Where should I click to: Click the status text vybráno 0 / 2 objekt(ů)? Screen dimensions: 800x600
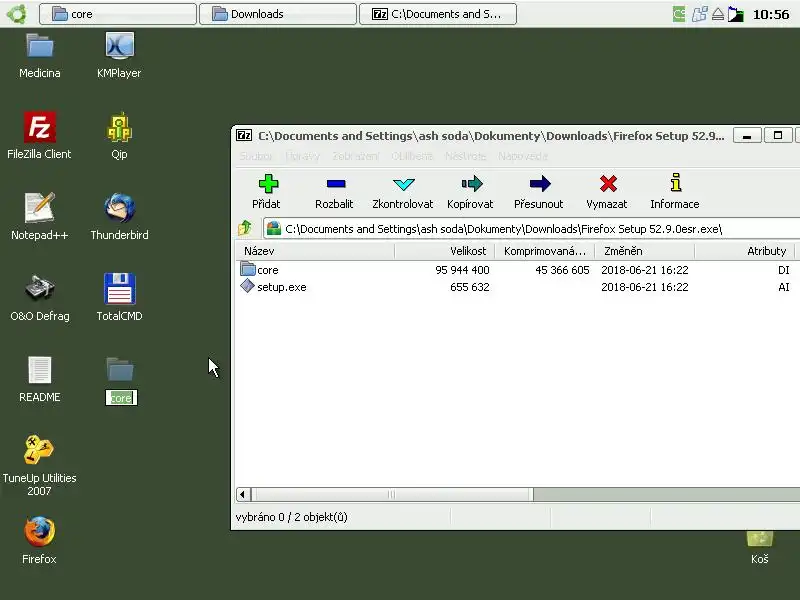pyautogui.click(x=291, y=517)
